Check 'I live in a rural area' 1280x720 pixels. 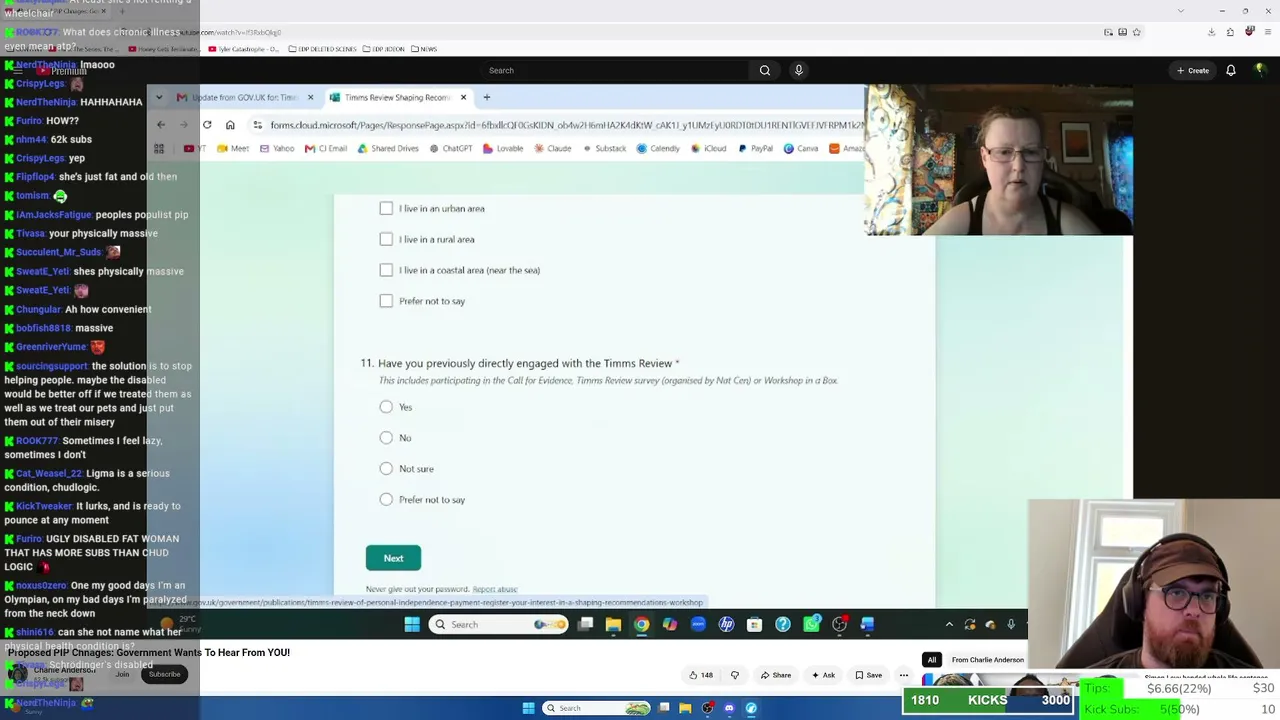tap(386, 239)
